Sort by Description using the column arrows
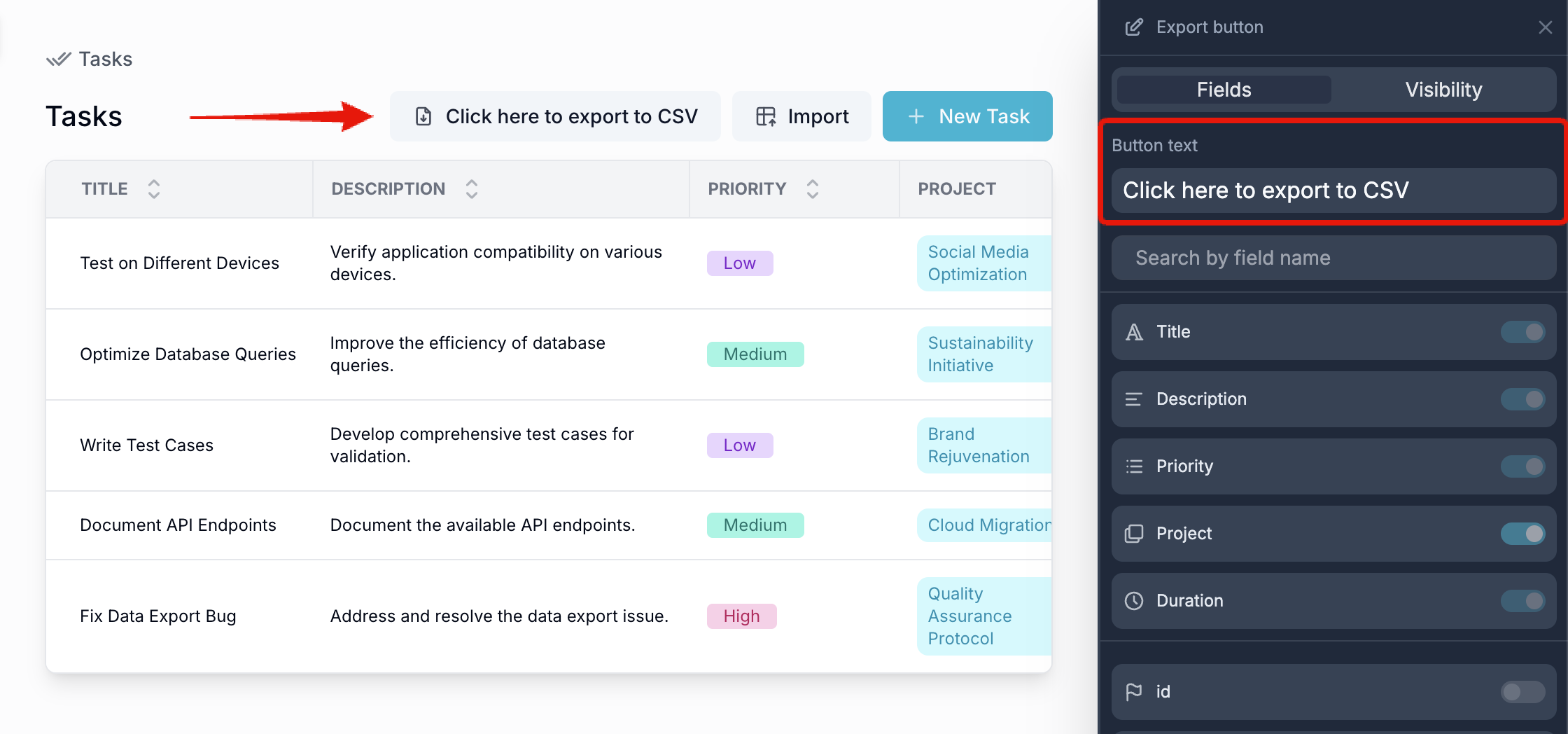Image resolution: width=1568 pixels, height=734 pixels. click(472, 189)
